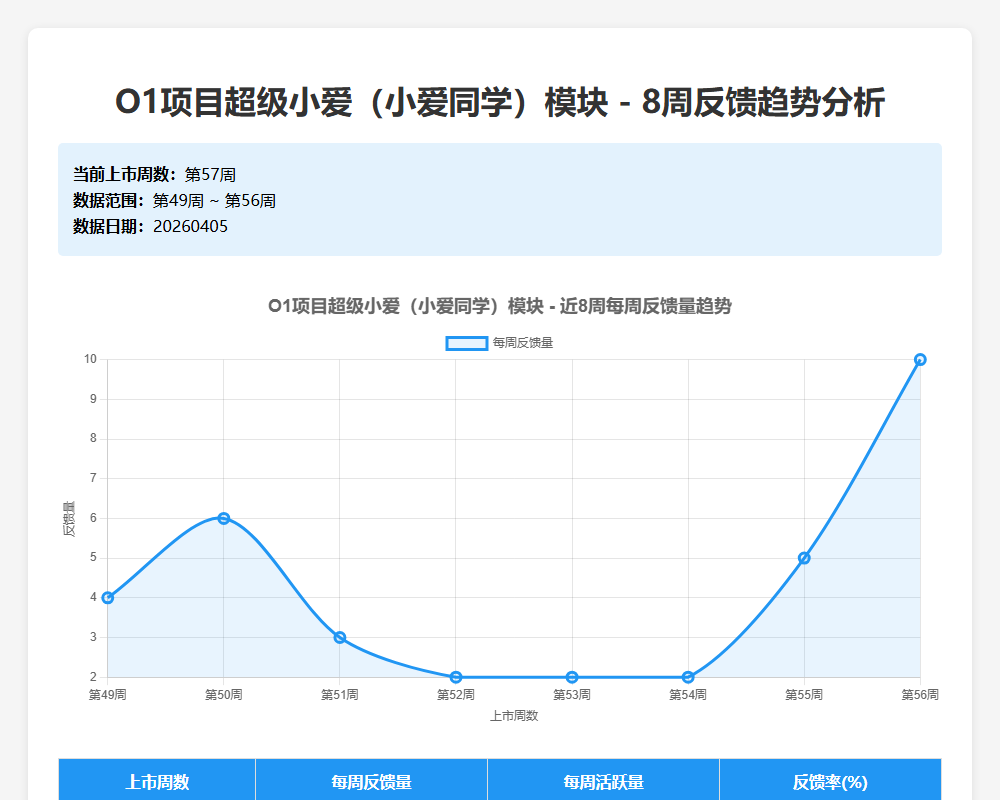Click the 每周反馈量 legend color box
The width and height of the screenshot is (1000, 800).
coord(467,343)
